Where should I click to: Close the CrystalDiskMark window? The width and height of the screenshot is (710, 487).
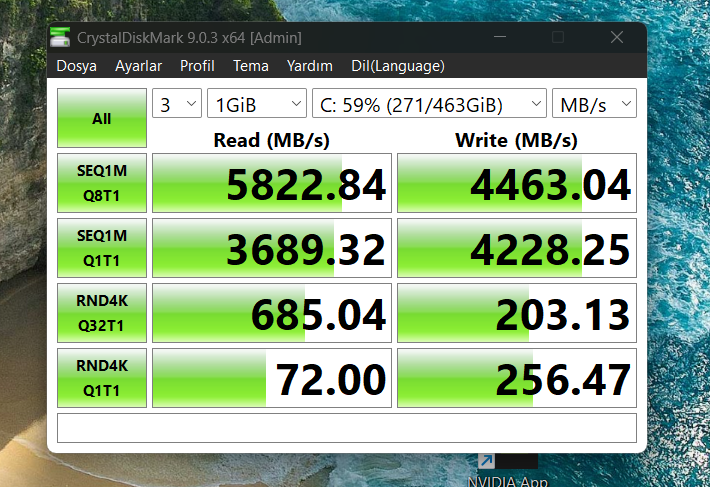pyautogui.click(x=617, y=37)
